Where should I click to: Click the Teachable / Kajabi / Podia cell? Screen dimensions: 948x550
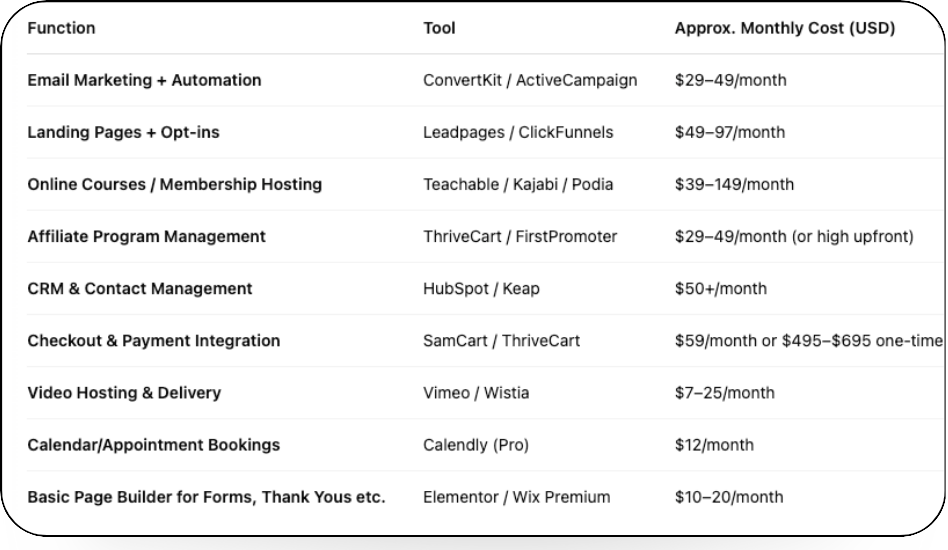(x=518, y=184)
